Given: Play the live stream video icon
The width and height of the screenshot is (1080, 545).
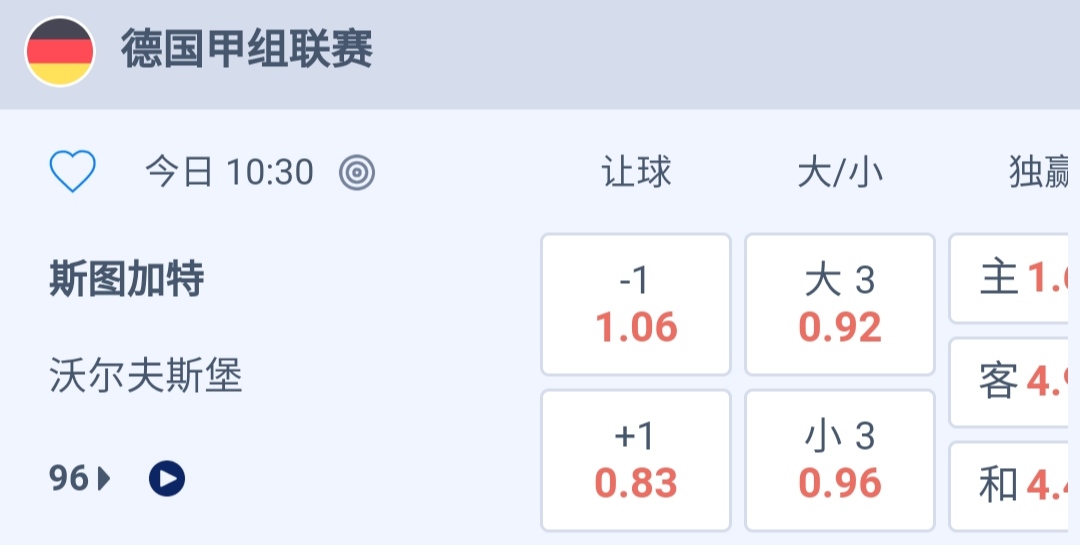Looking at the screenshot, I should tap(167, 480).
